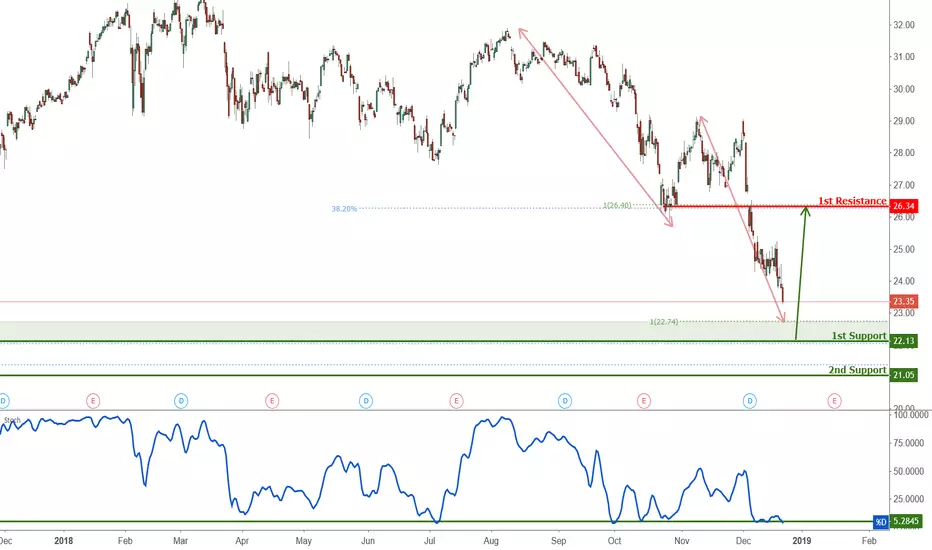Click the earnings marker in mid-April 2018
The height and width of the screenshot is (550, 932).
(x=272, y=401)
